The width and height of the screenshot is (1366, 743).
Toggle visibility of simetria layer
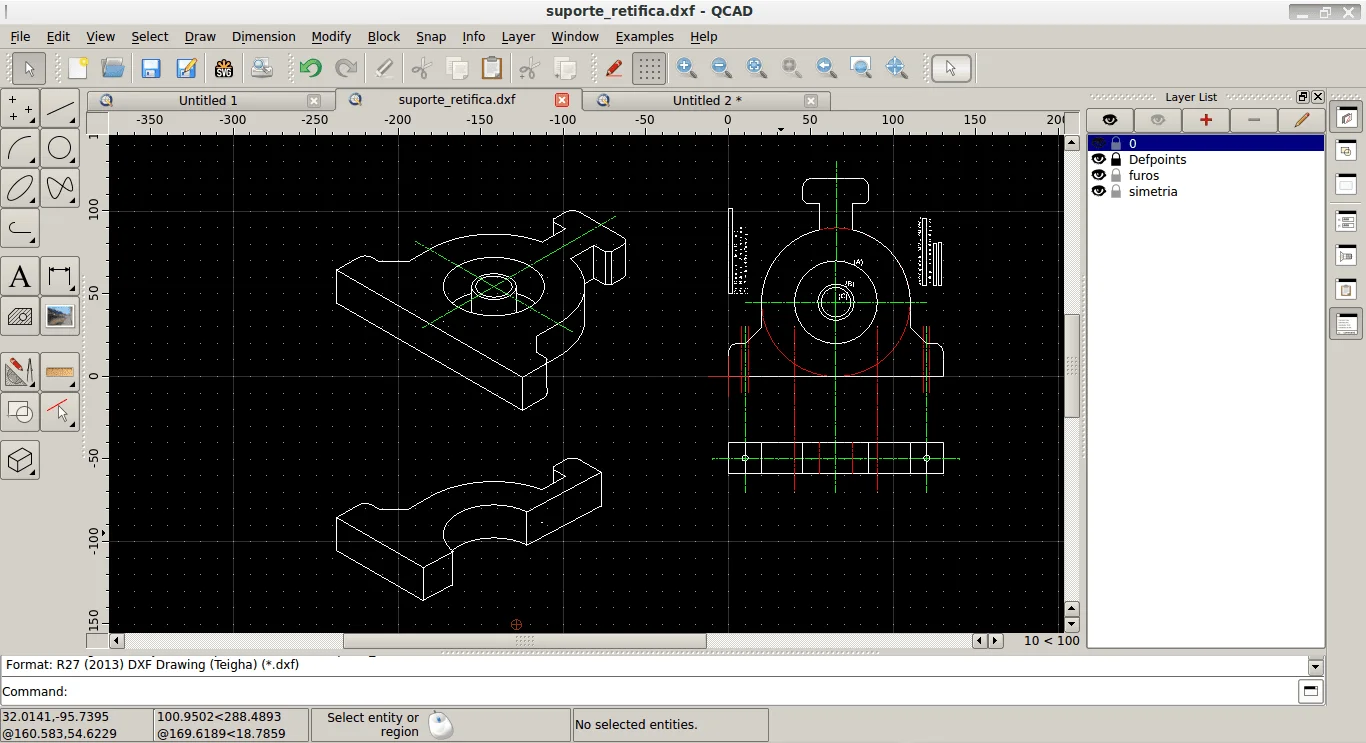pos(1099,192)
